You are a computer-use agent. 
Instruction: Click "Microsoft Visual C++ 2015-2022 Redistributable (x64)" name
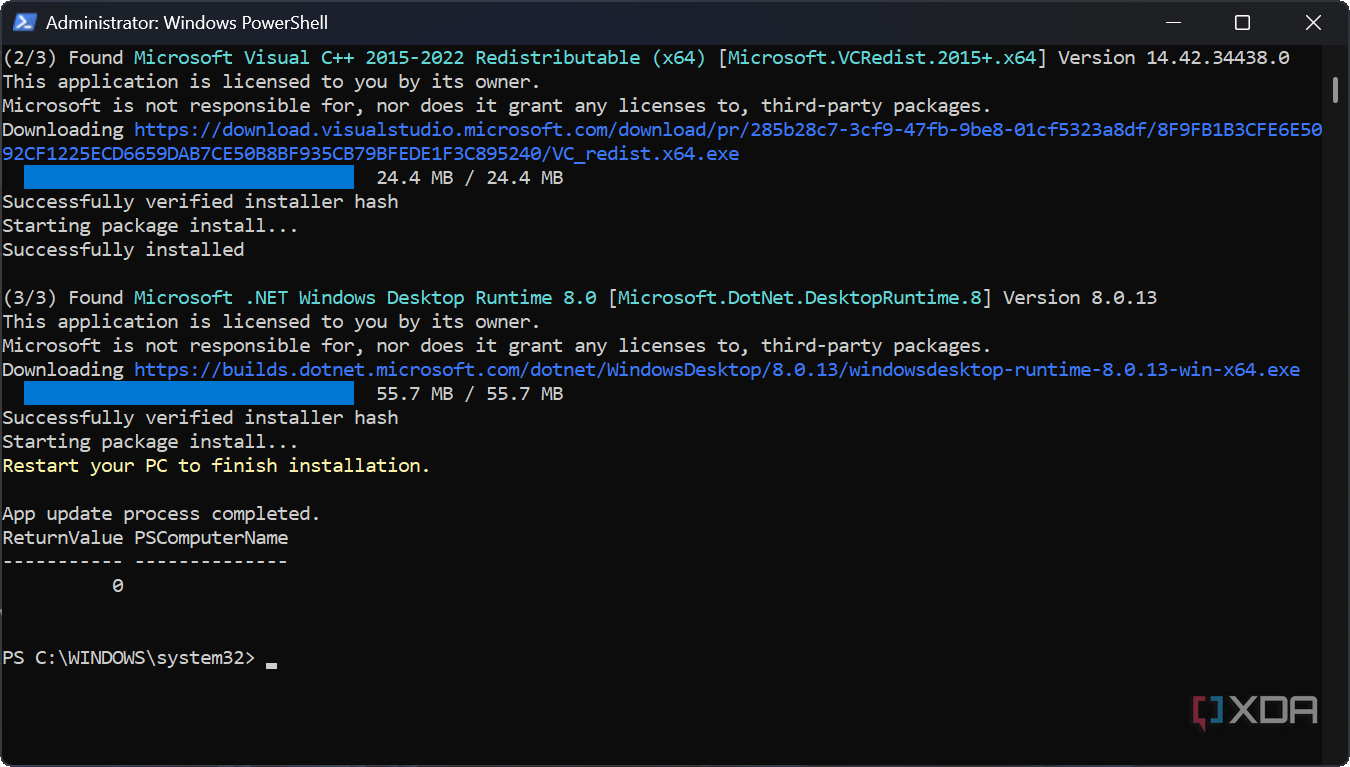[420, 57]
